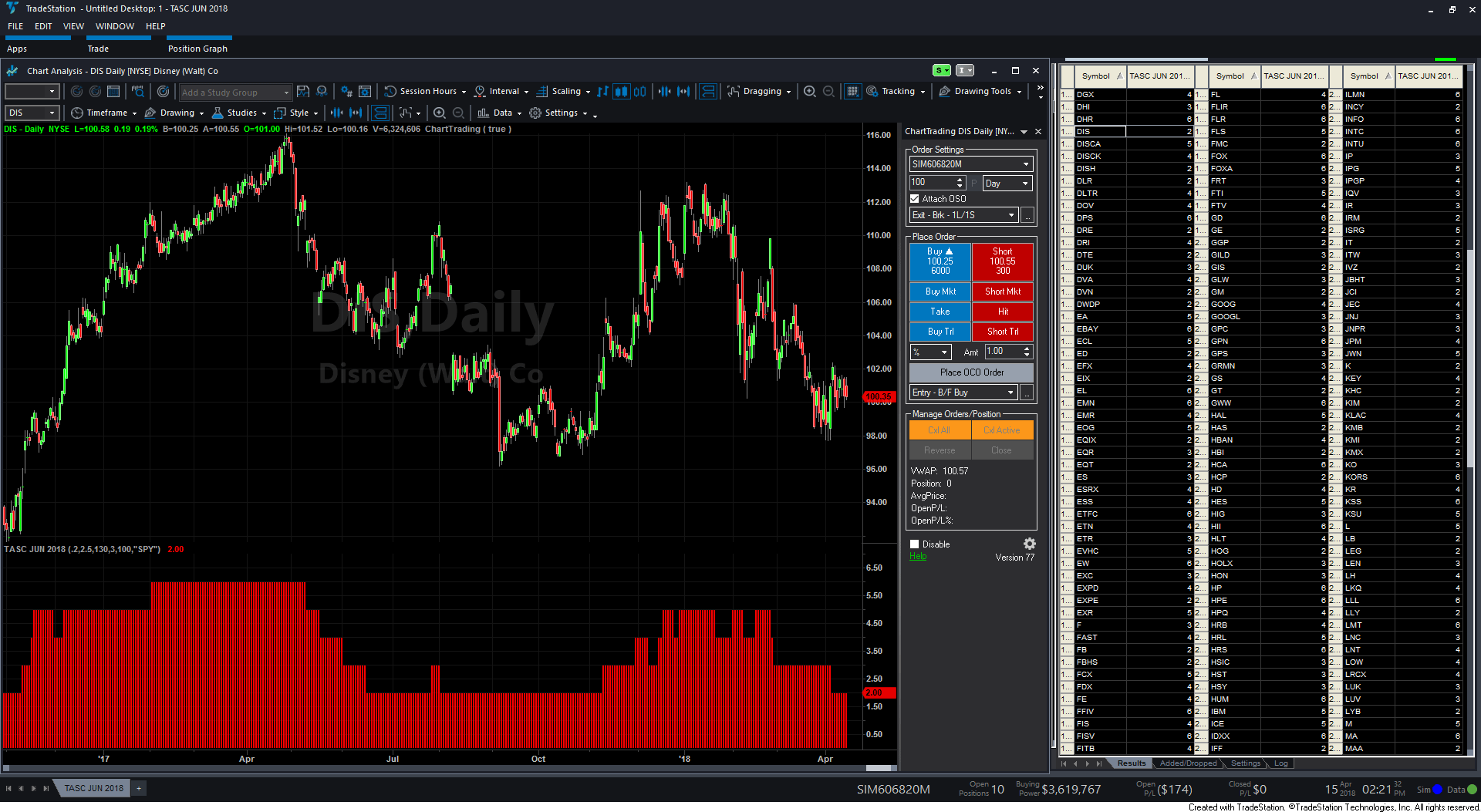This screenshot has height=812, width=1481.
Task: Open the account SIM606820M dropdown
Action: 971,164
